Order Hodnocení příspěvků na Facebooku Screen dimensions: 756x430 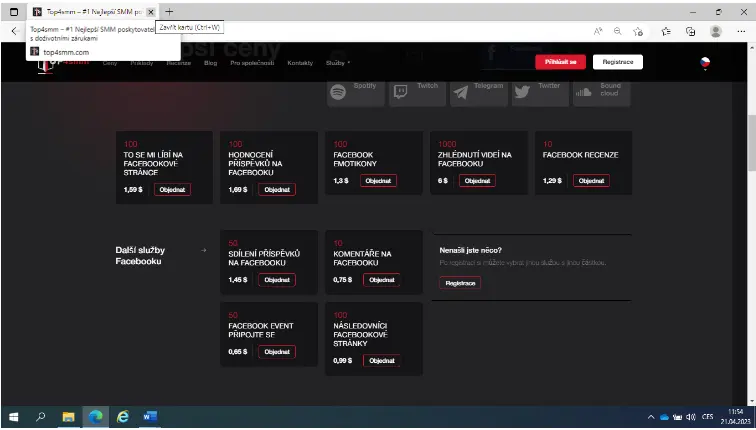click(x=277, y=190)
